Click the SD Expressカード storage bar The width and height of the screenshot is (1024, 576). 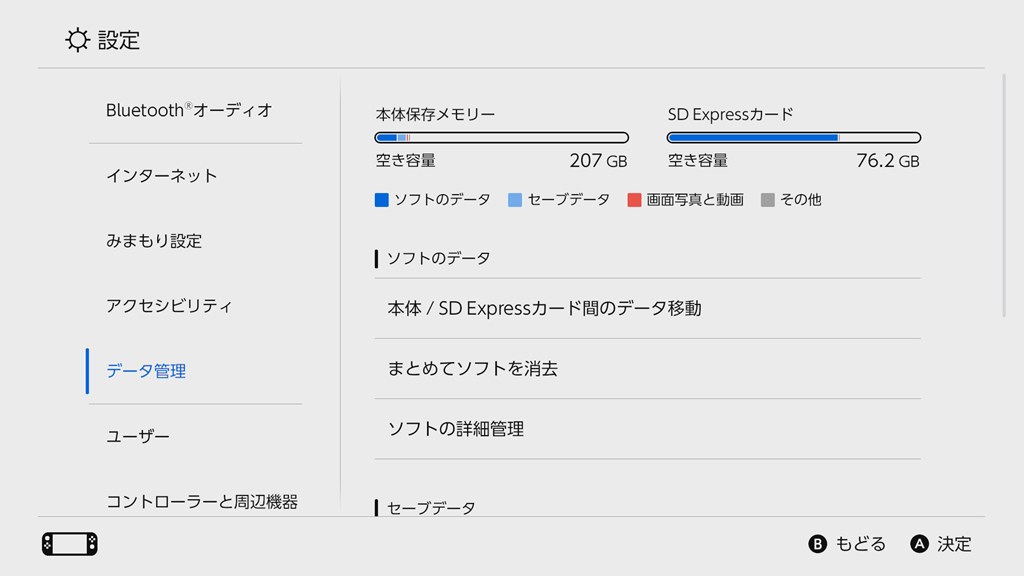[793, 137]
